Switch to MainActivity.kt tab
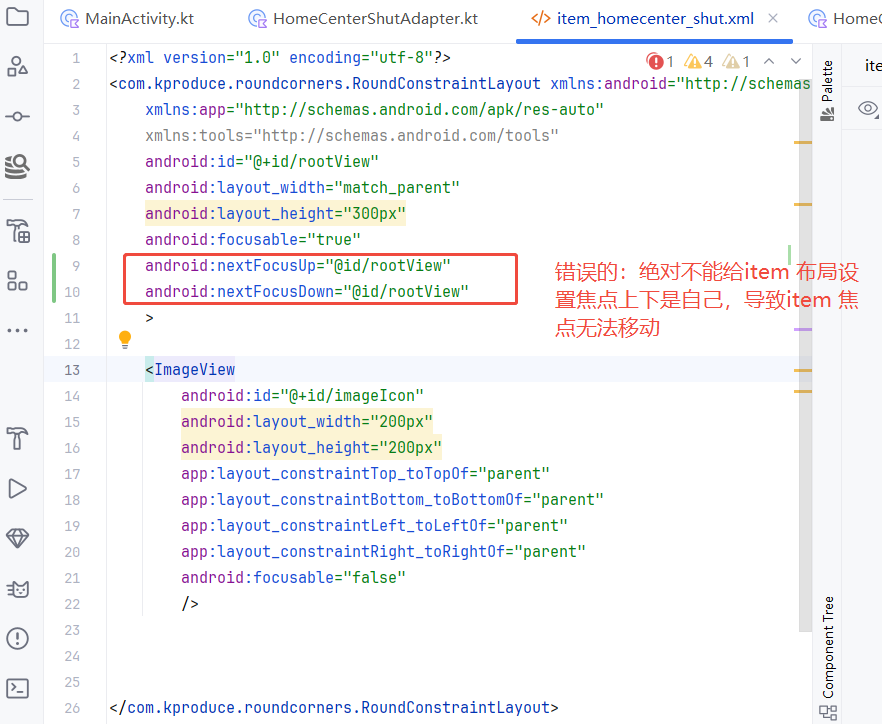Viewport: 882px width, 724px height. point(128,19)
